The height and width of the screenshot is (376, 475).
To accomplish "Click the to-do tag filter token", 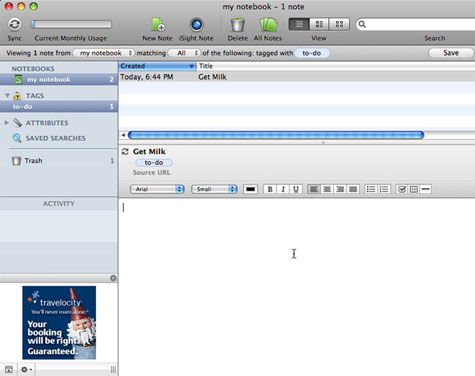I will tap(312, 53).
